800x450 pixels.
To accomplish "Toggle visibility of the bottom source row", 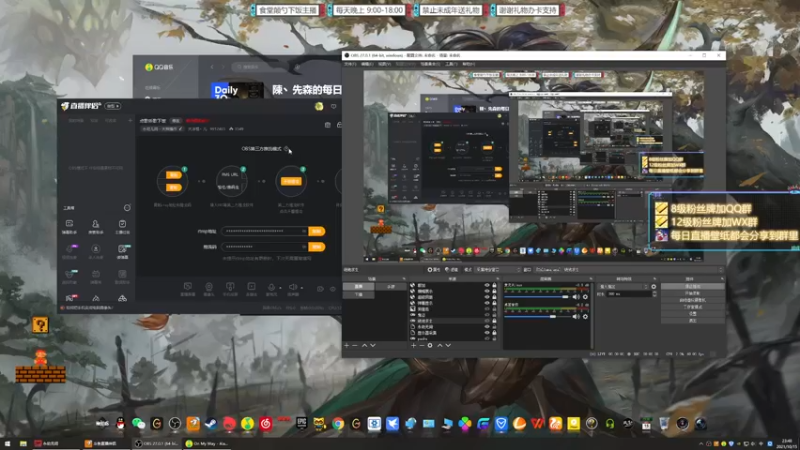I will point(487,338).
